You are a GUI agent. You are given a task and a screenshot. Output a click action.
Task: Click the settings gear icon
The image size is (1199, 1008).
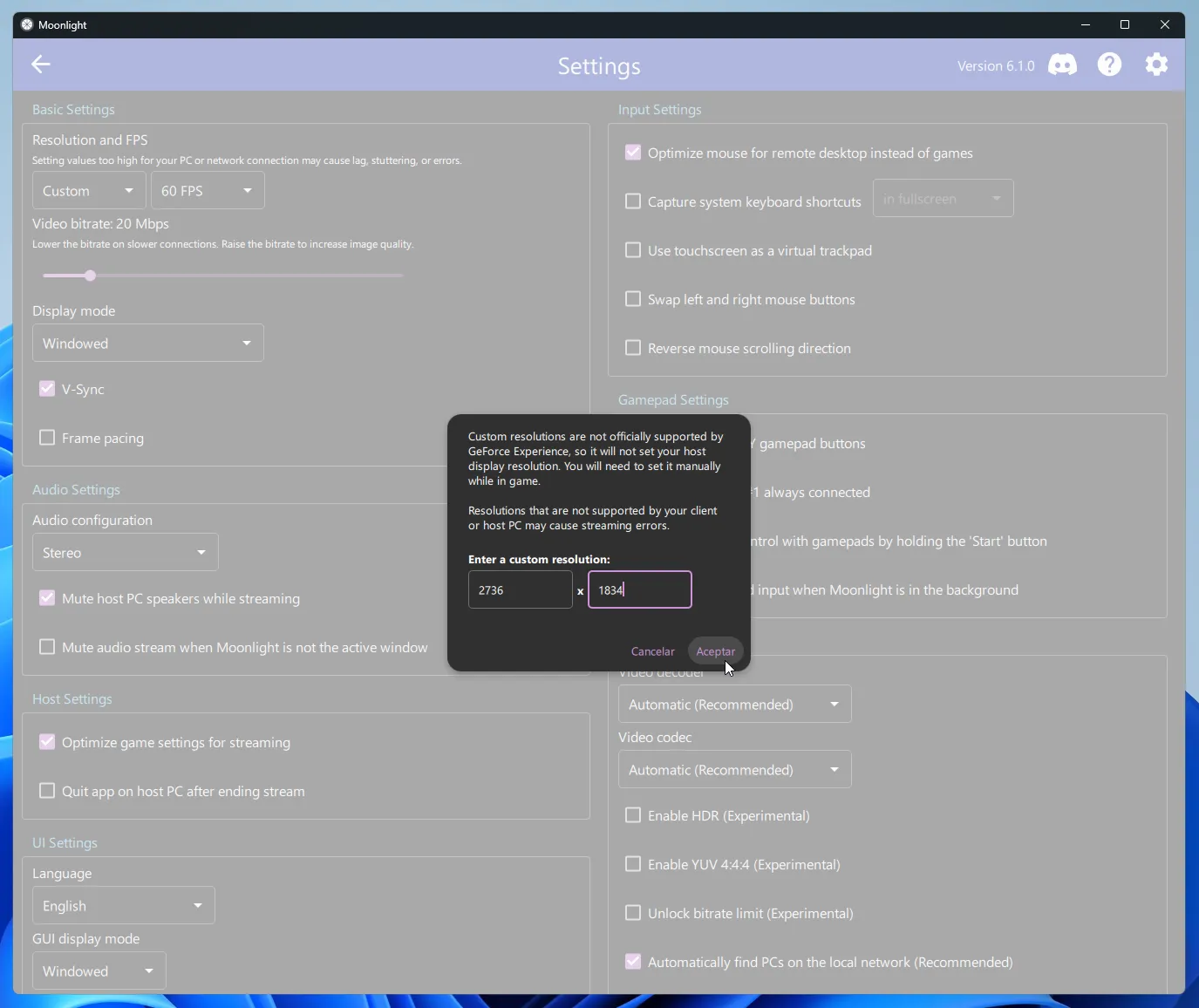(1156, 65)
